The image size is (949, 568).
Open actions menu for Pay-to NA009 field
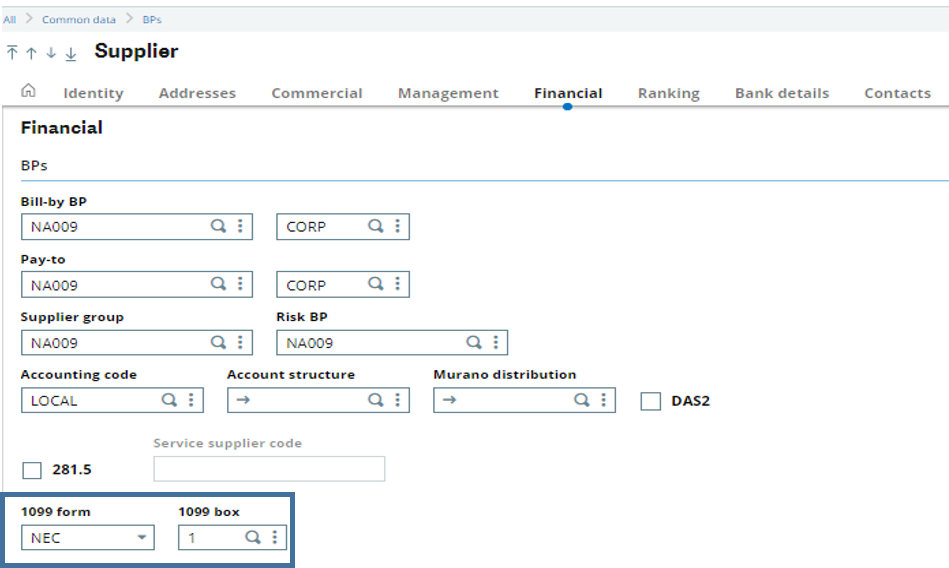coord(240,285)
